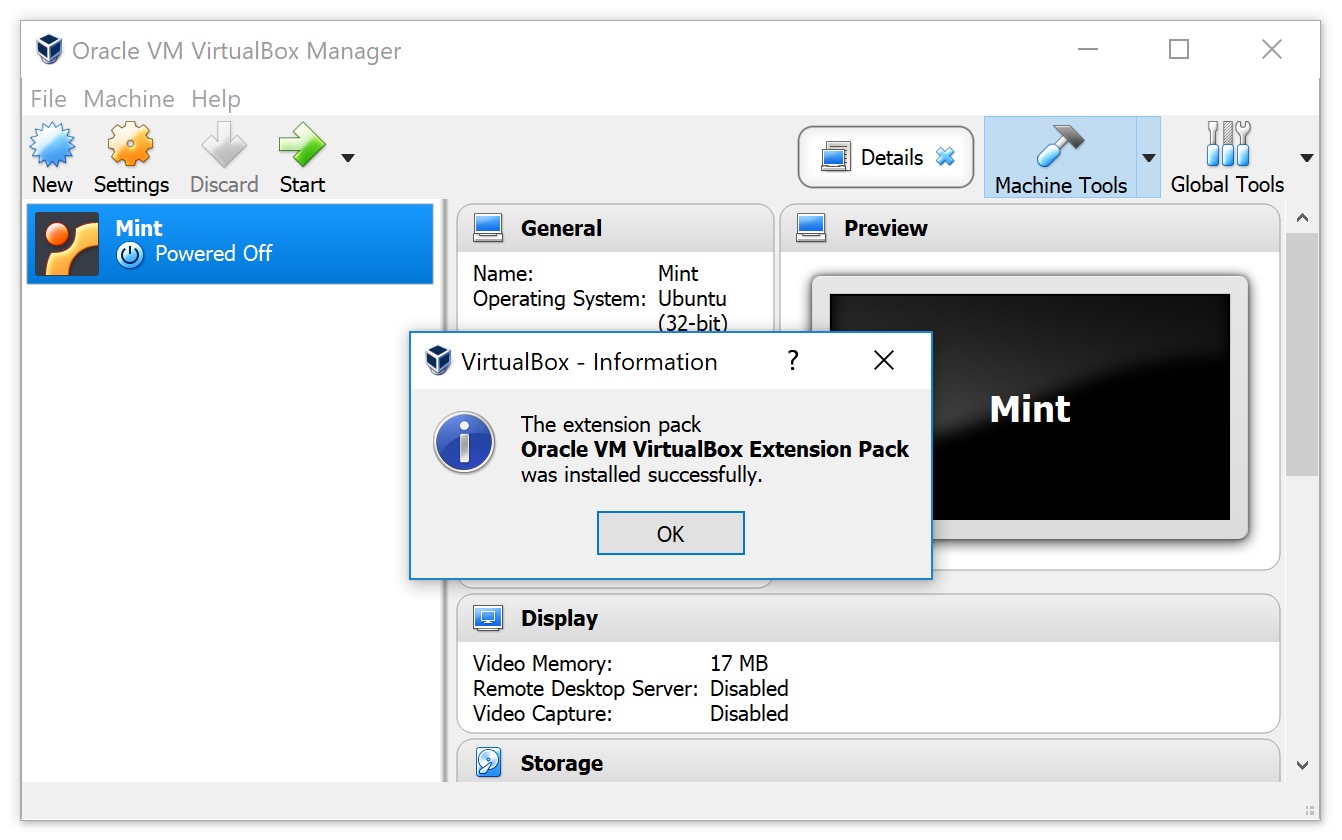
Task: Confirm the dialog with OK
Action: click(671, 533)
